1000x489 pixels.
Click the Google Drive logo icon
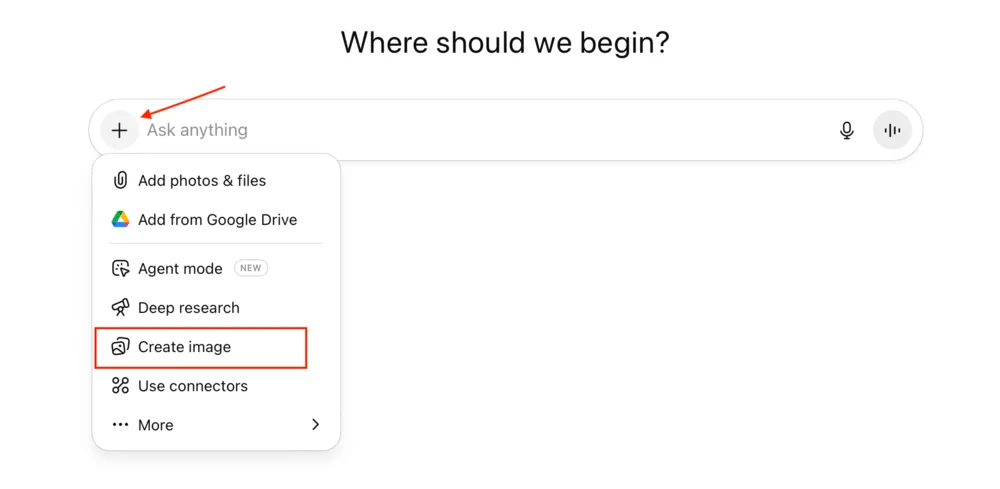coord(120,220)
